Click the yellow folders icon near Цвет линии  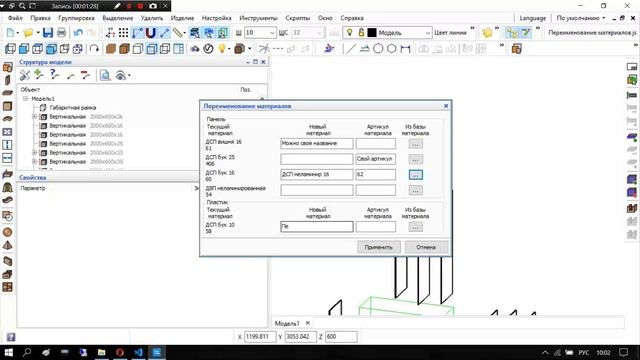487,33
